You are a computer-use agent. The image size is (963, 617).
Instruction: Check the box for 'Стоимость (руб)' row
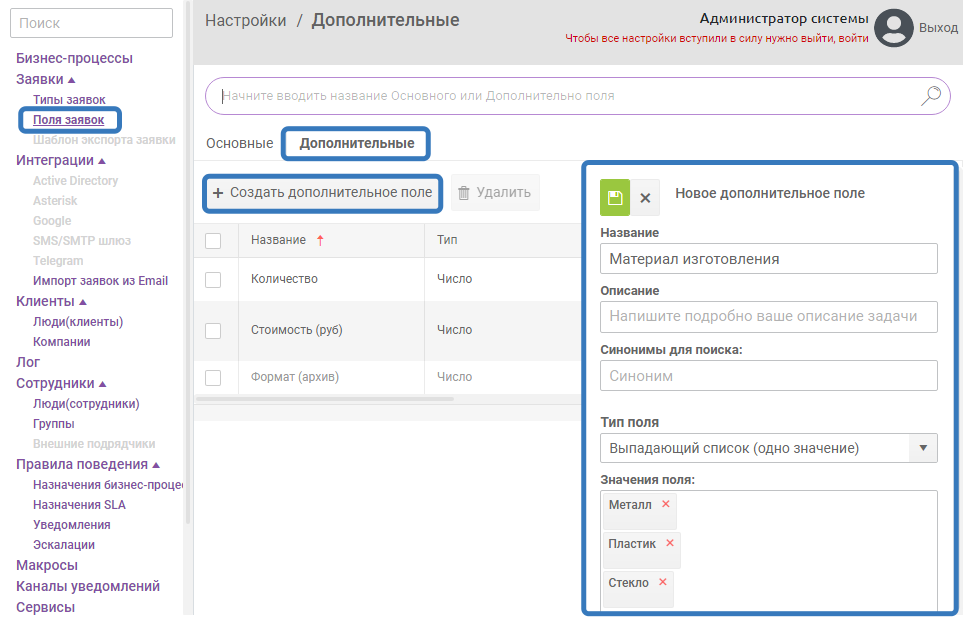pyautogui.click(x=213, y=330)
